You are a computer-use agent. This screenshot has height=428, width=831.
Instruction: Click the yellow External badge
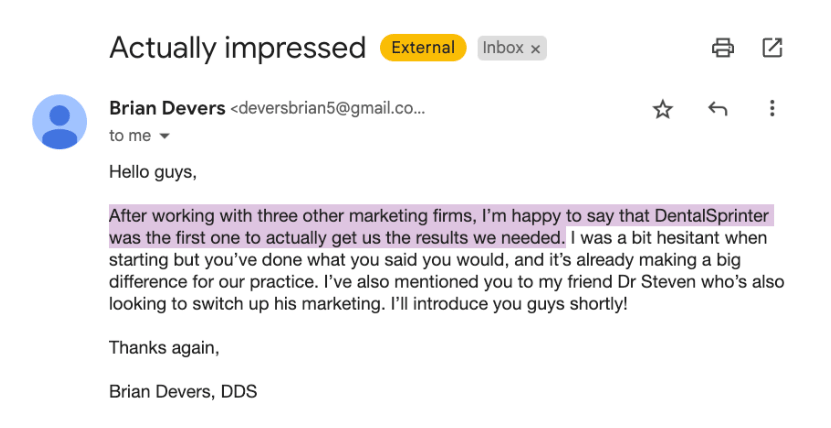422,47
